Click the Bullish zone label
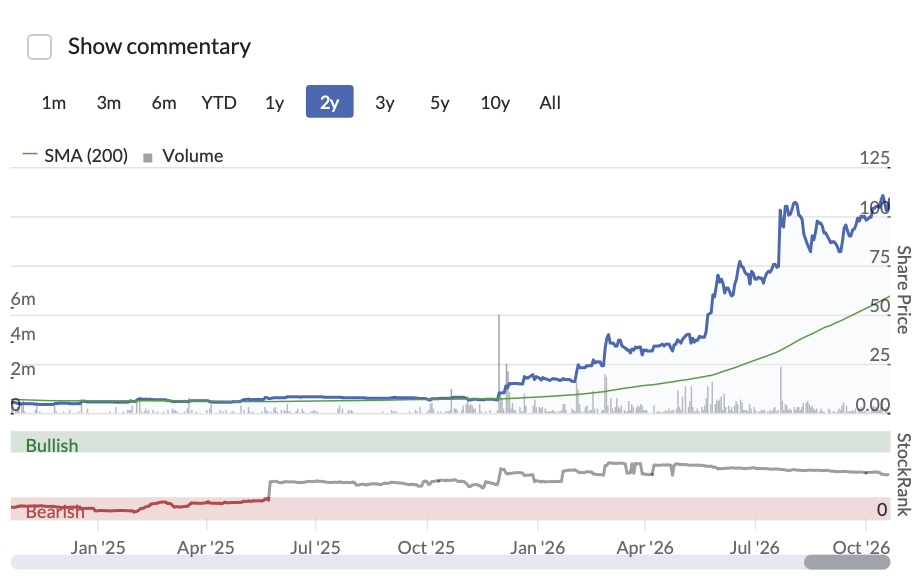924x584 pixels. (52, 446)
